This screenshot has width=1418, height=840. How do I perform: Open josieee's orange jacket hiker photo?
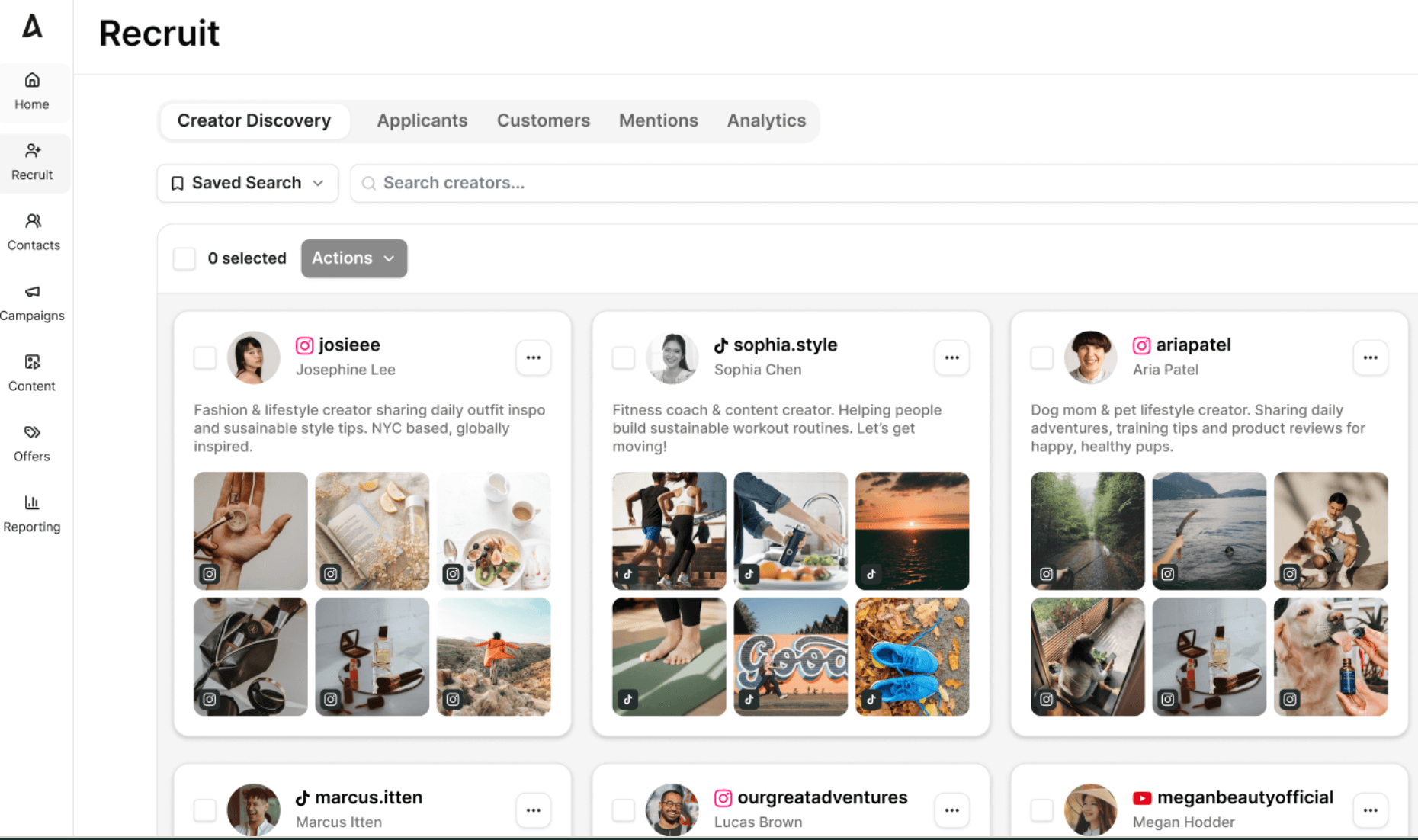click(494, 656)
